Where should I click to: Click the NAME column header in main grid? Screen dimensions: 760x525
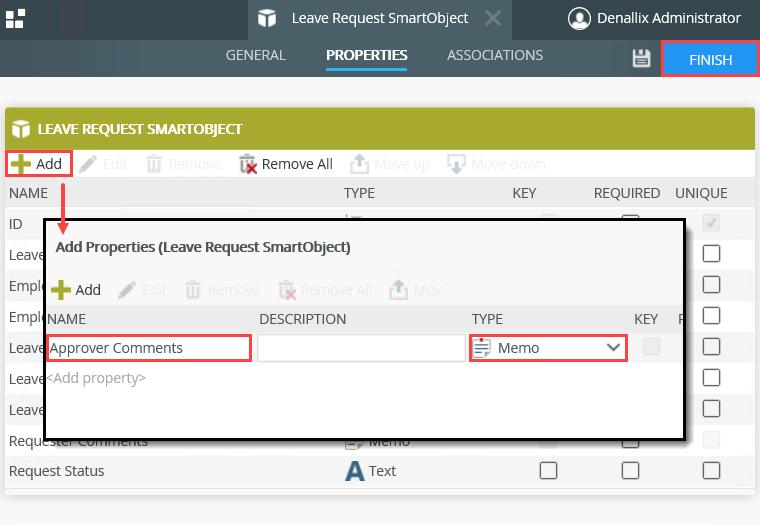[x=28, y=193]
